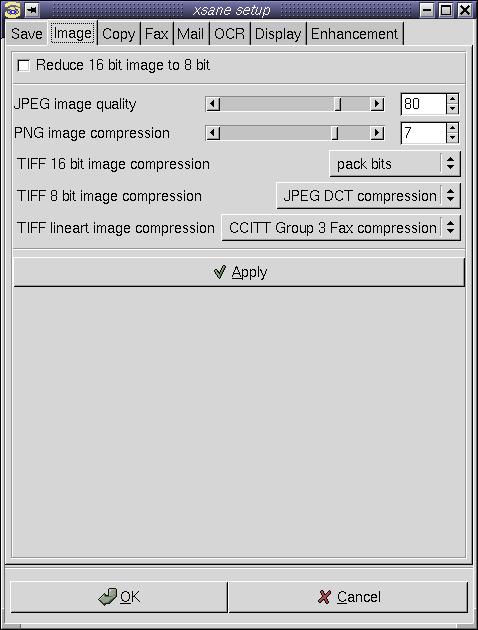478x630 pixels.
Task: Open the OCR tab
Action: (229, 34)
